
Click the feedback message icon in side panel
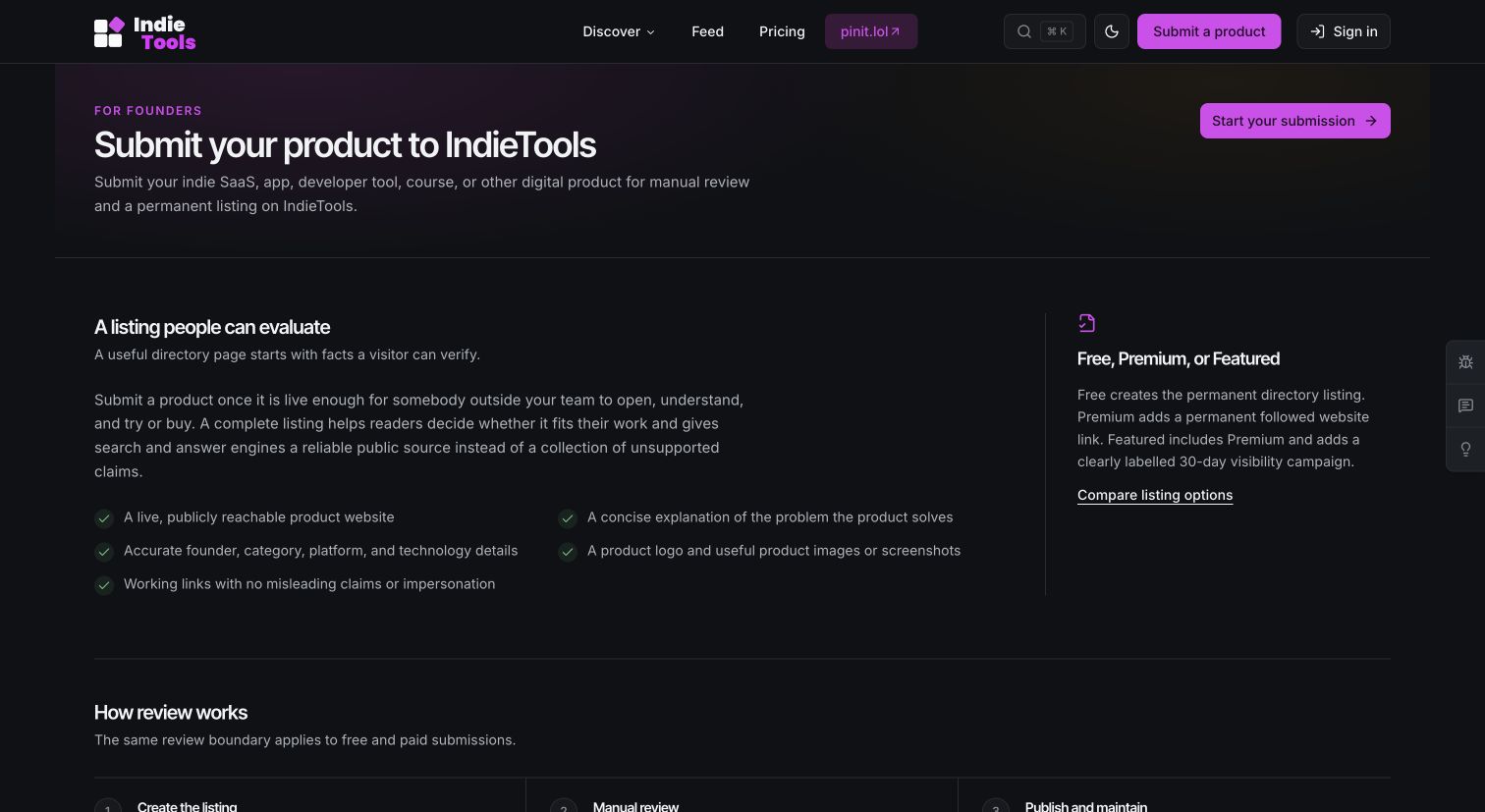(1465, 406)
